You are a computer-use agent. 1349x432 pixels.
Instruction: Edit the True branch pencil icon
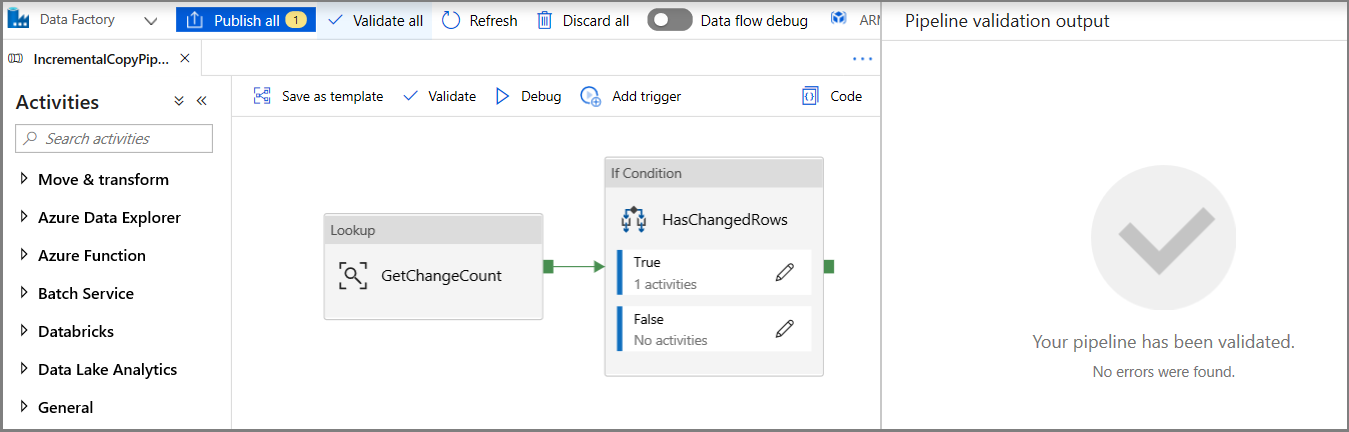[x=785, y=272]
